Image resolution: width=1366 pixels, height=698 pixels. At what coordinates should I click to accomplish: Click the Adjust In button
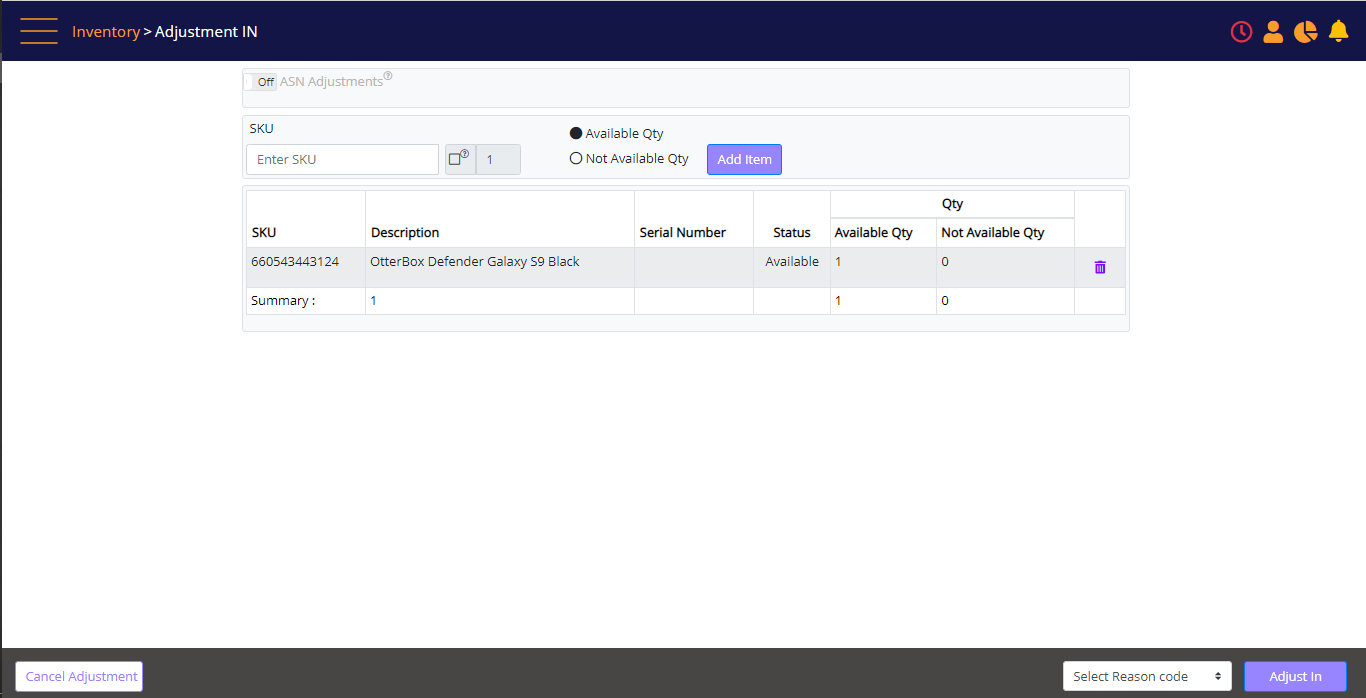pos(1295,676)
